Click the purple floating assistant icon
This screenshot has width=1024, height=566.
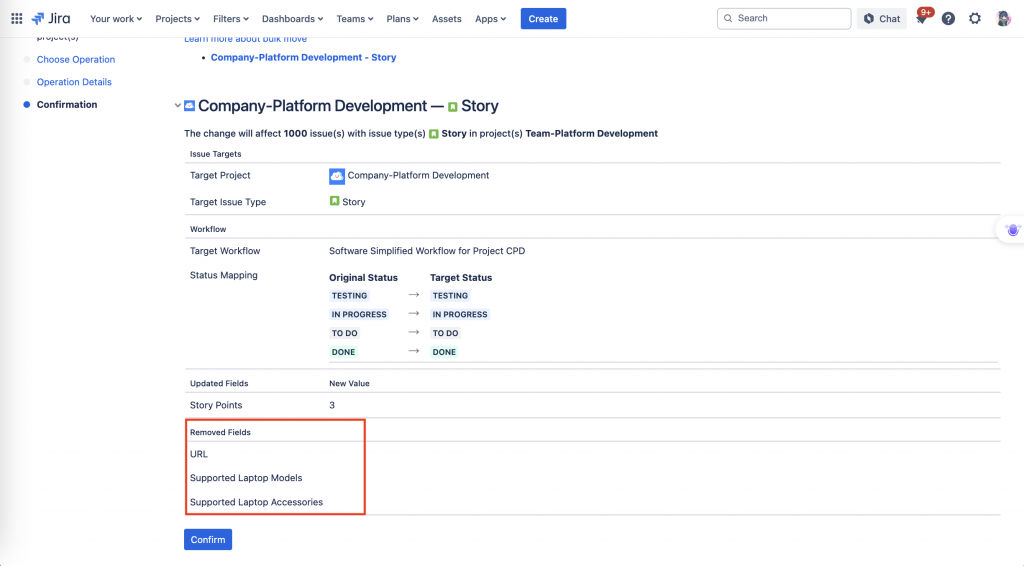pos(1012,229)
